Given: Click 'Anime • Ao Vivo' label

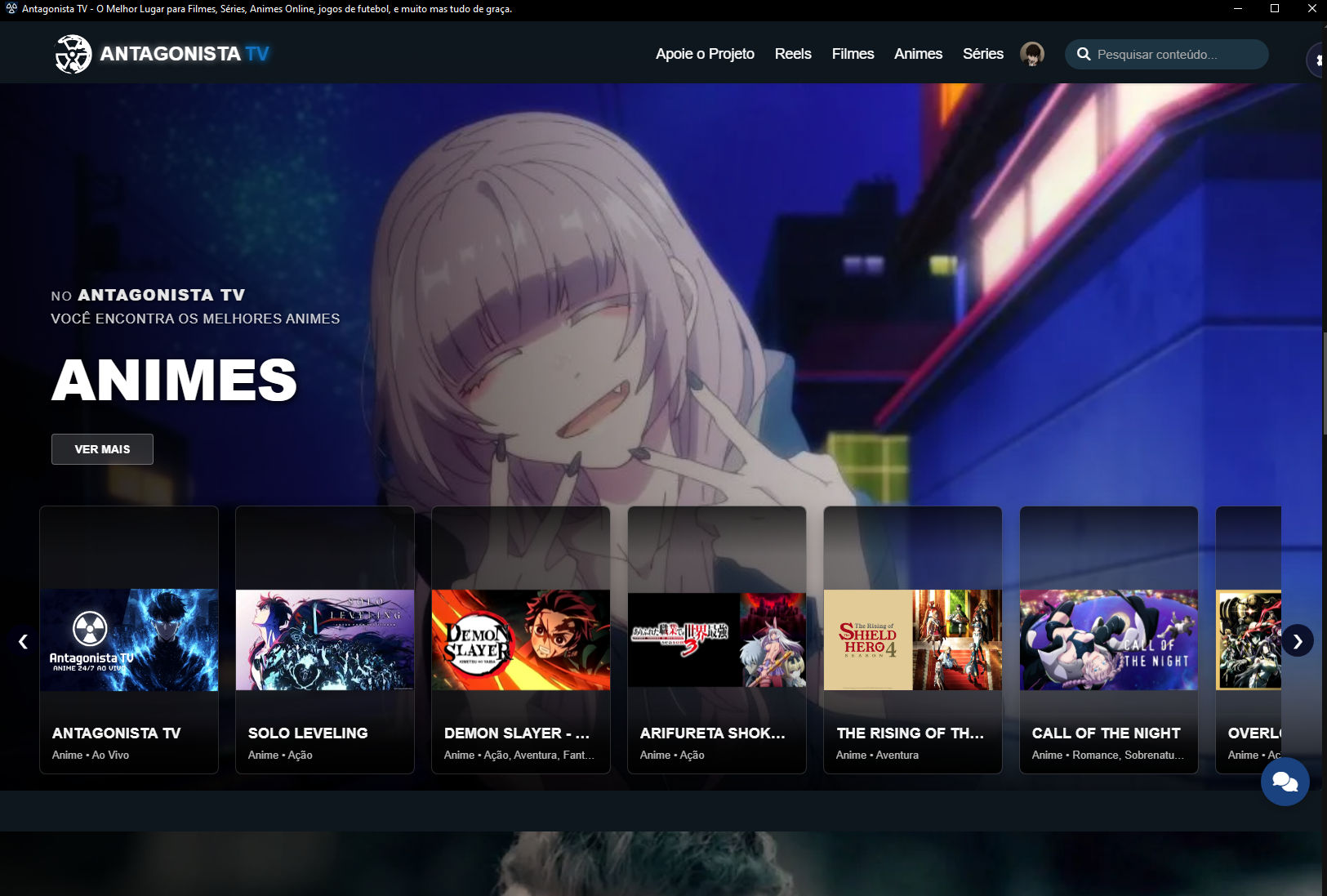Looking at the screenshot, I should [x=91, y=755].
